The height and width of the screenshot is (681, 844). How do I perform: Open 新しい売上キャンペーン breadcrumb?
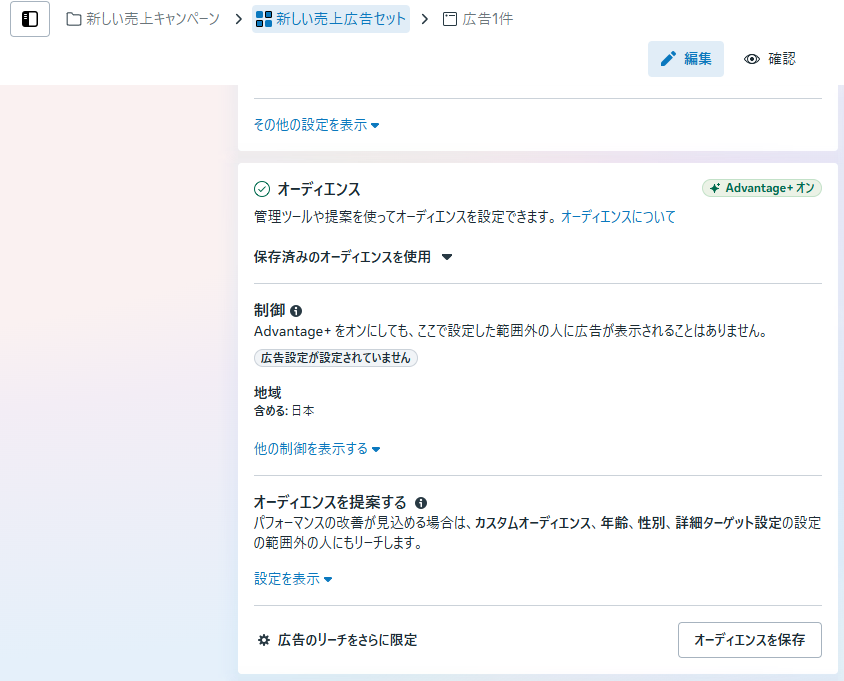[x=152, y=19]
